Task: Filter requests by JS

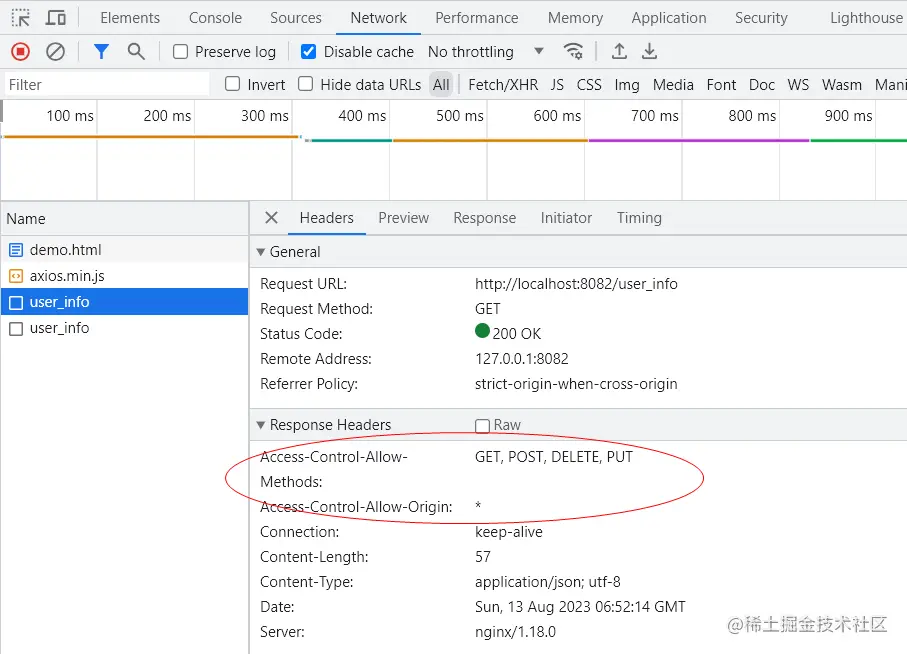Action: pyautogui.click(x=557, y=85)
